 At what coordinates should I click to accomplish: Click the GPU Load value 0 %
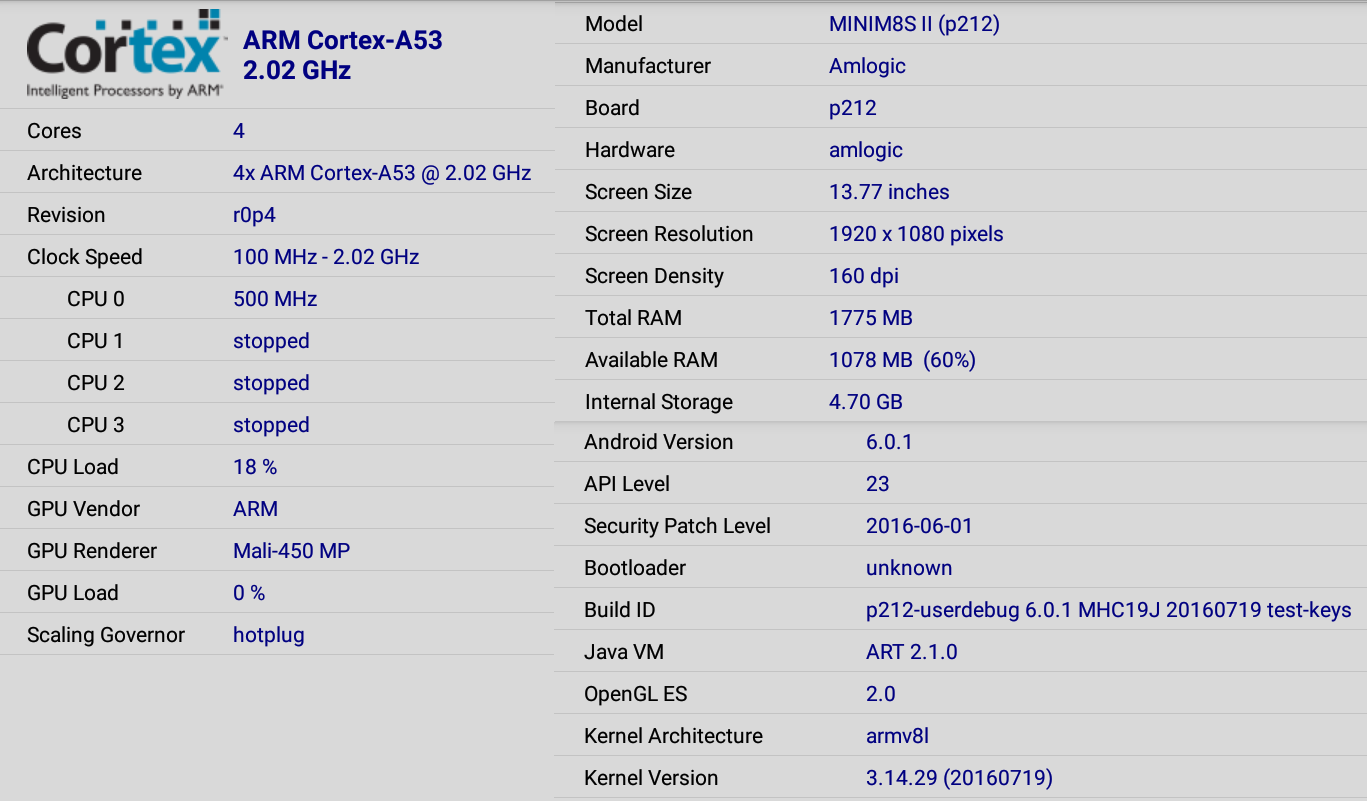pyautogui.click(x=249, y=593)
